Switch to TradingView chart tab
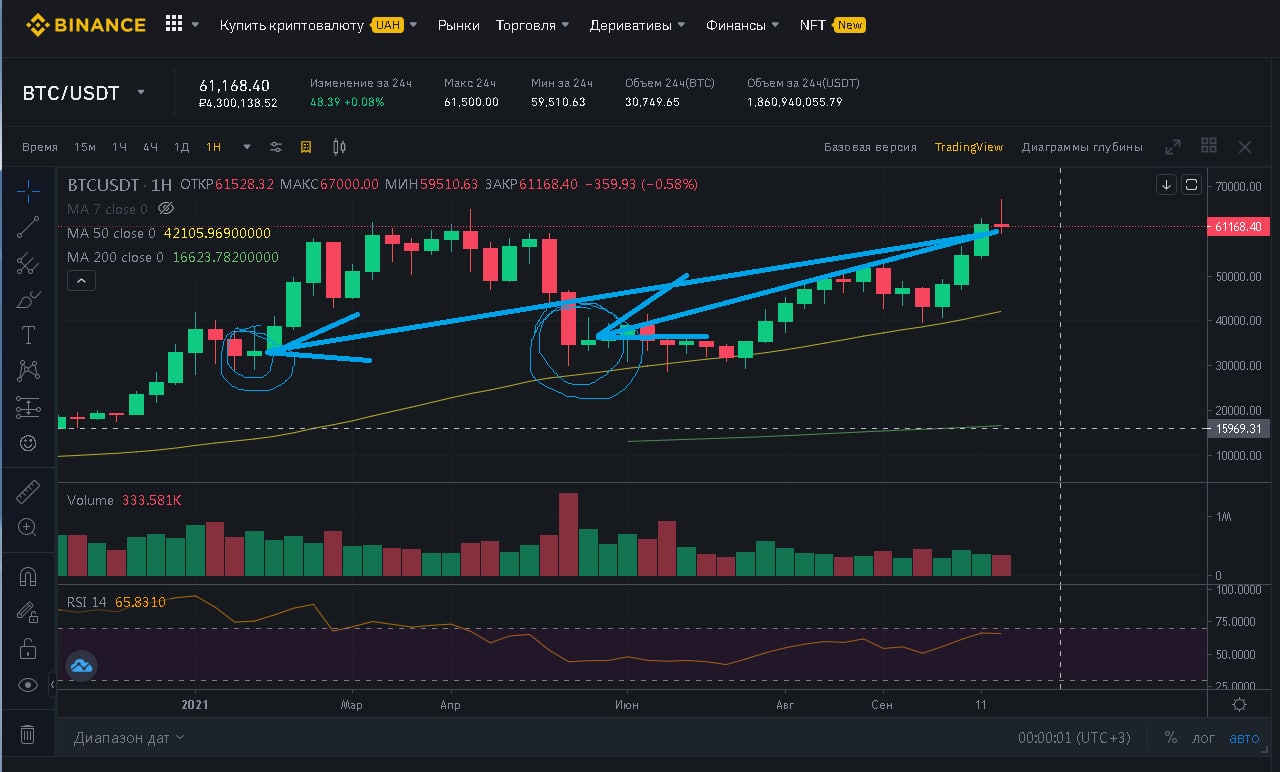 coord(969,147)
